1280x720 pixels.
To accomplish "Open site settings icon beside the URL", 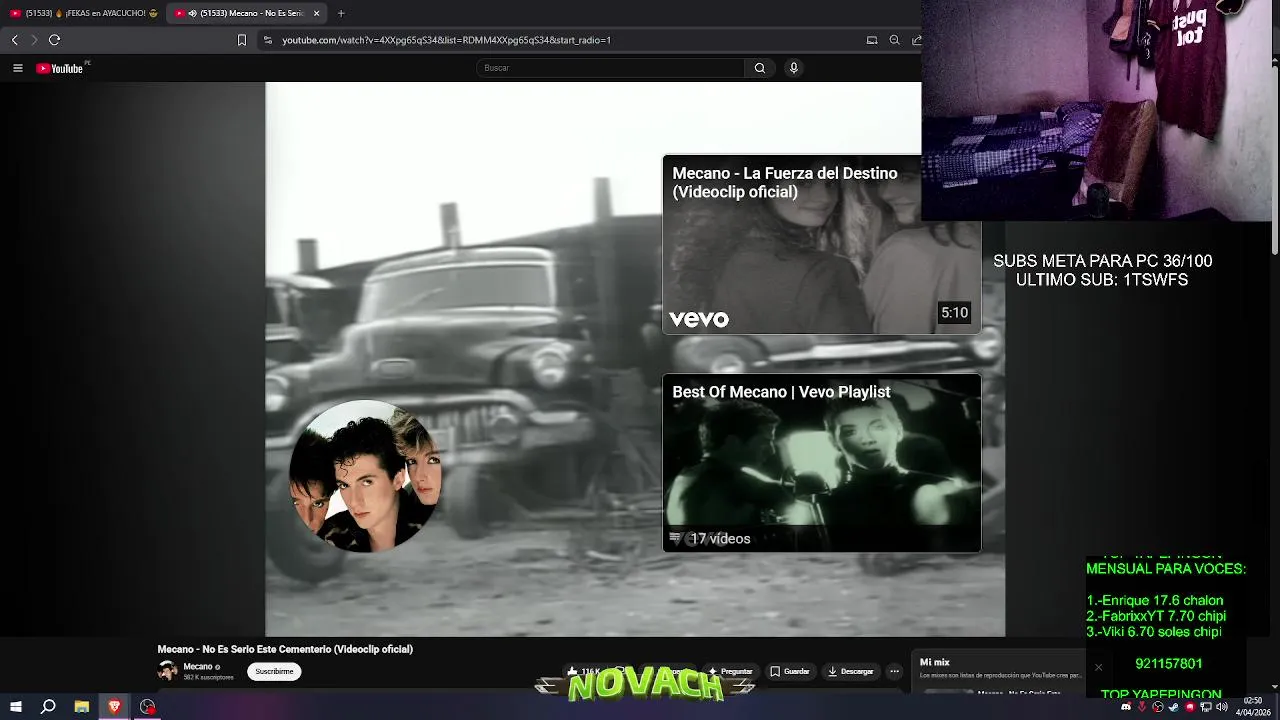I will coord(267,40).
